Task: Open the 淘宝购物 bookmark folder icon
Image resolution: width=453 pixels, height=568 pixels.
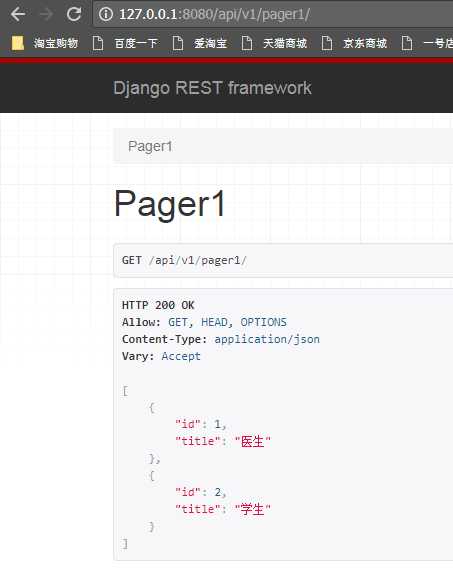Action: click(x=18, y=43)
